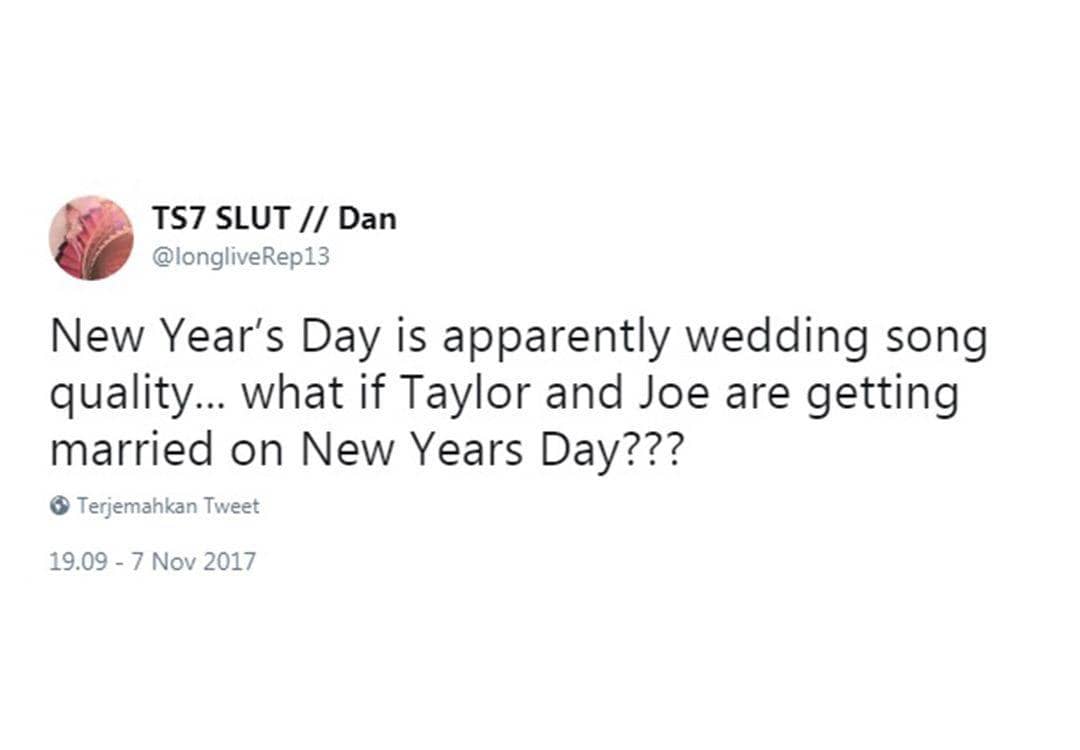Click the globe icon beside Terjemahkan Tweet
The width and height of the screenshot is (1080, 750).
[60, 506]
